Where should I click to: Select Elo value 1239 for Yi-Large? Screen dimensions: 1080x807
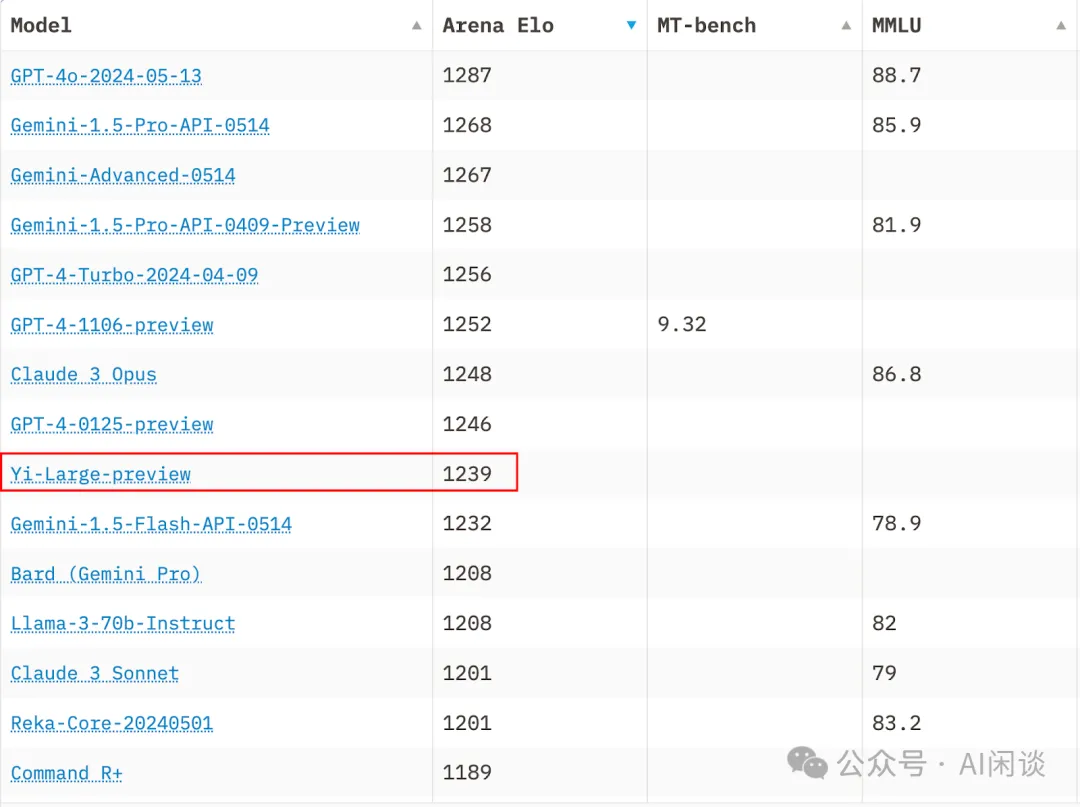coord(467,474)
